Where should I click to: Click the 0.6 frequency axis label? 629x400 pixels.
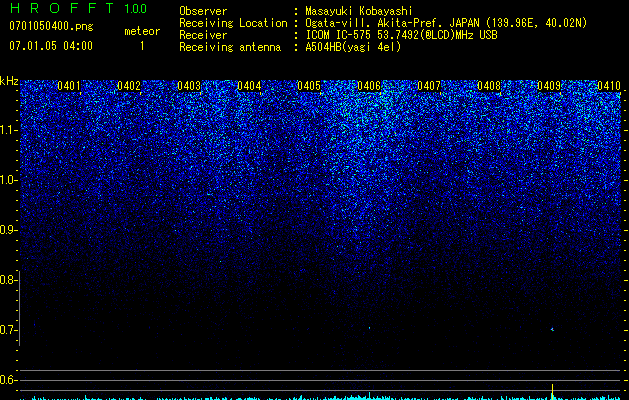click(7, 380)
